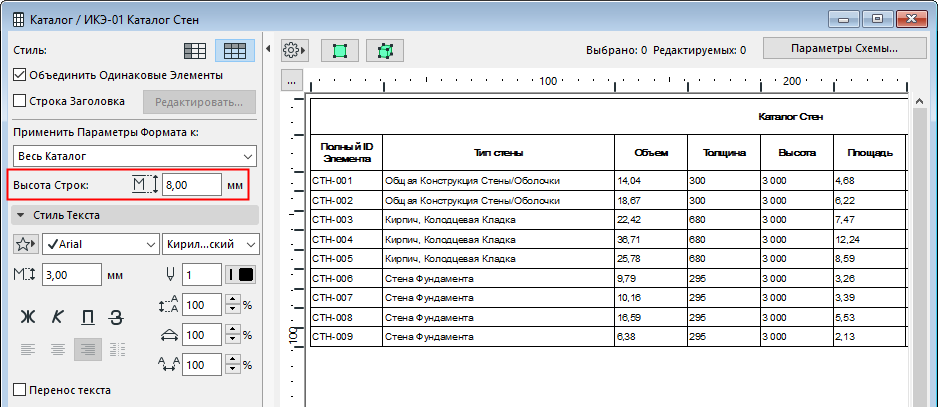Click character spacing 100 field
This screenshot has width=938, height=407.
point(202,365)
